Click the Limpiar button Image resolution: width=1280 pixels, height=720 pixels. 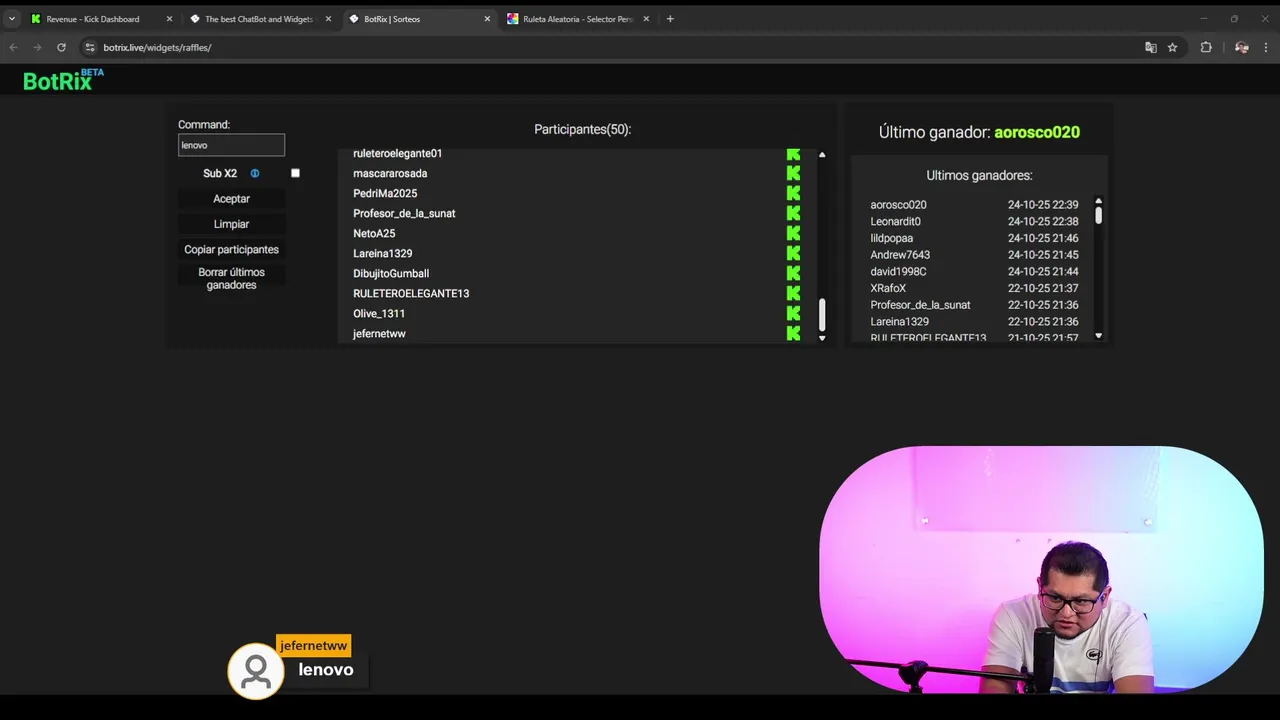[x=231, y=224]
